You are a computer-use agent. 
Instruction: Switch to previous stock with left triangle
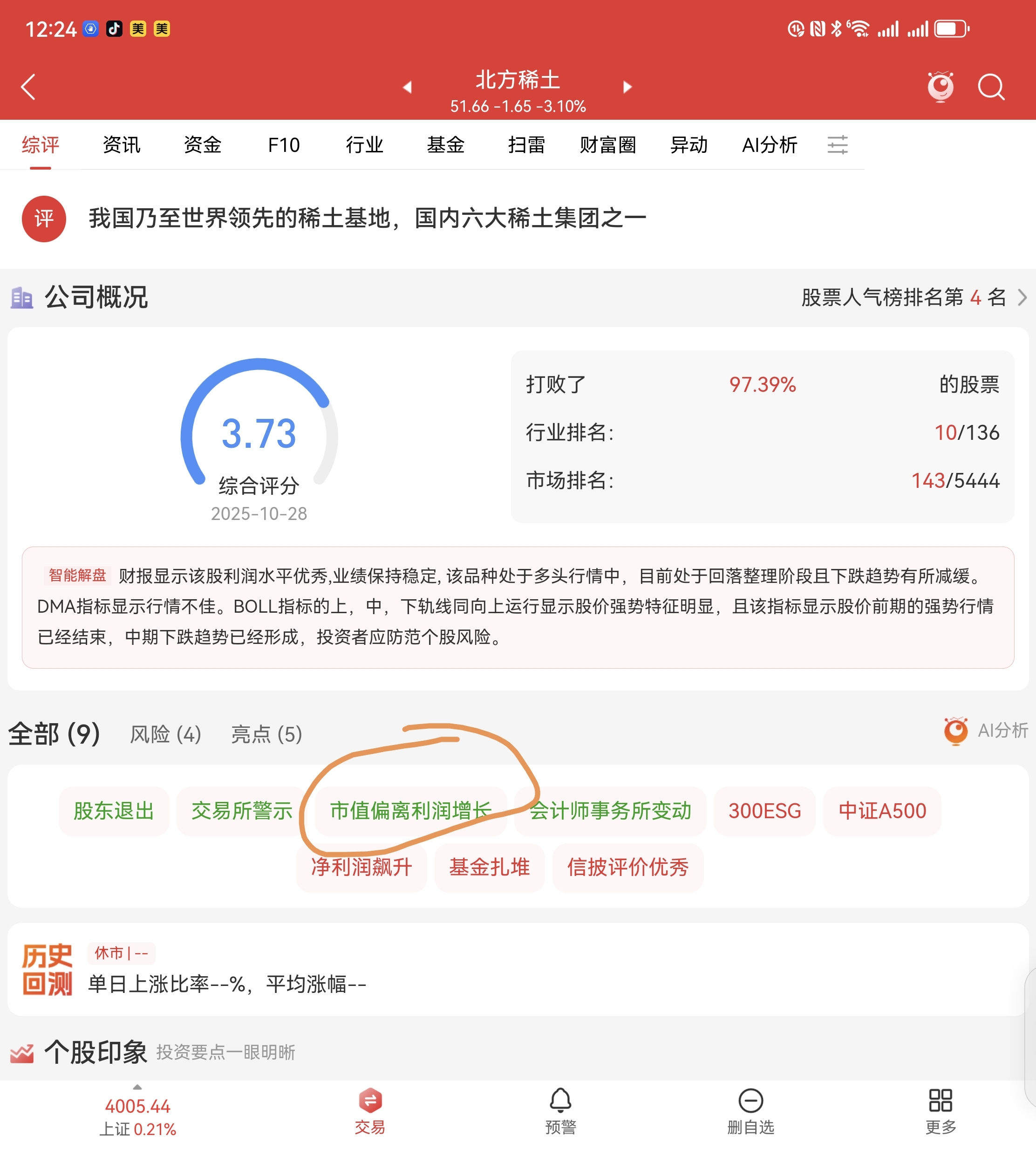pyautogui.click(x=407, y=87)
